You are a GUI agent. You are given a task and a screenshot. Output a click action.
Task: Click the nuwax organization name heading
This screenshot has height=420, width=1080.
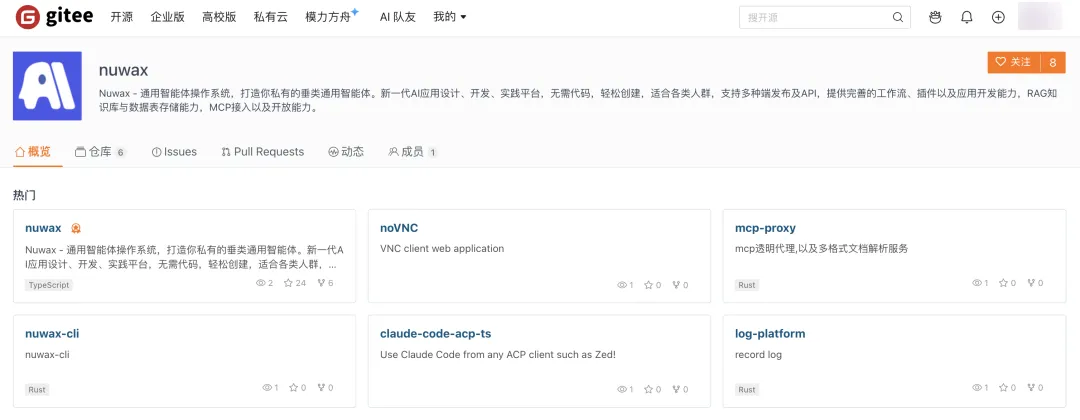123,70
